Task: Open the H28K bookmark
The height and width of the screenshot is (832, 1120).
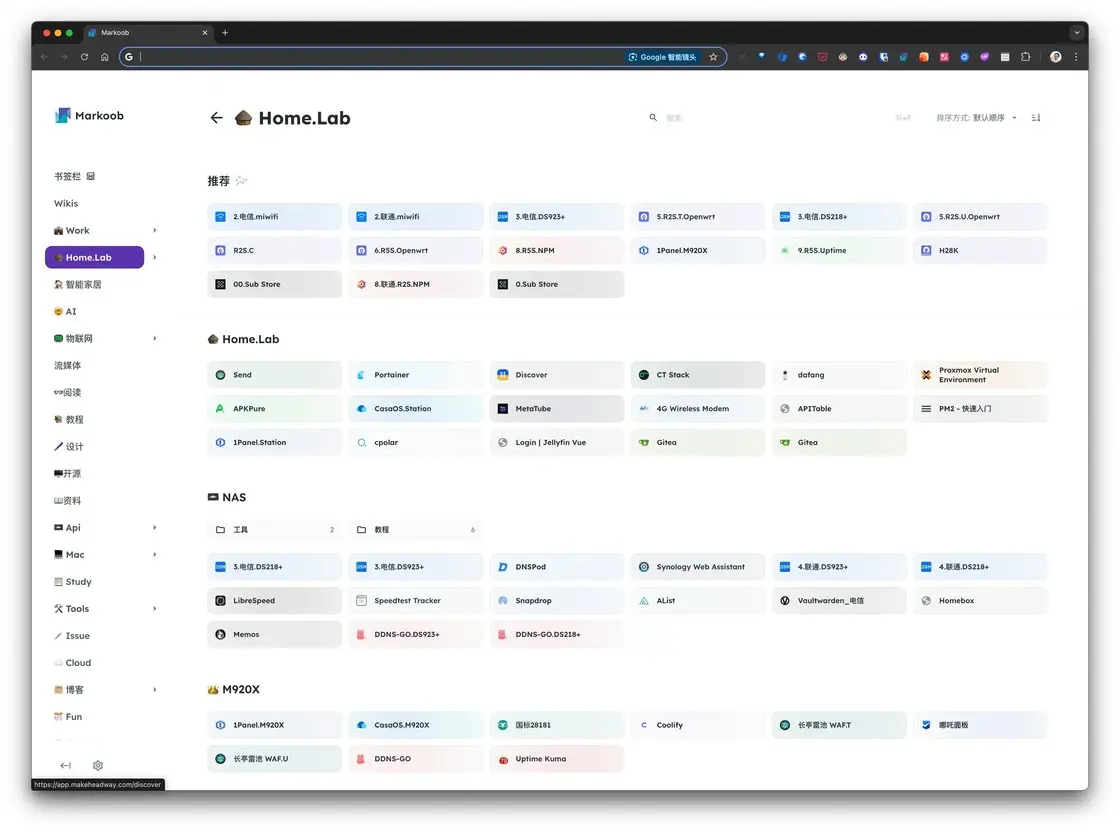Action: click(x=980, y=251)
